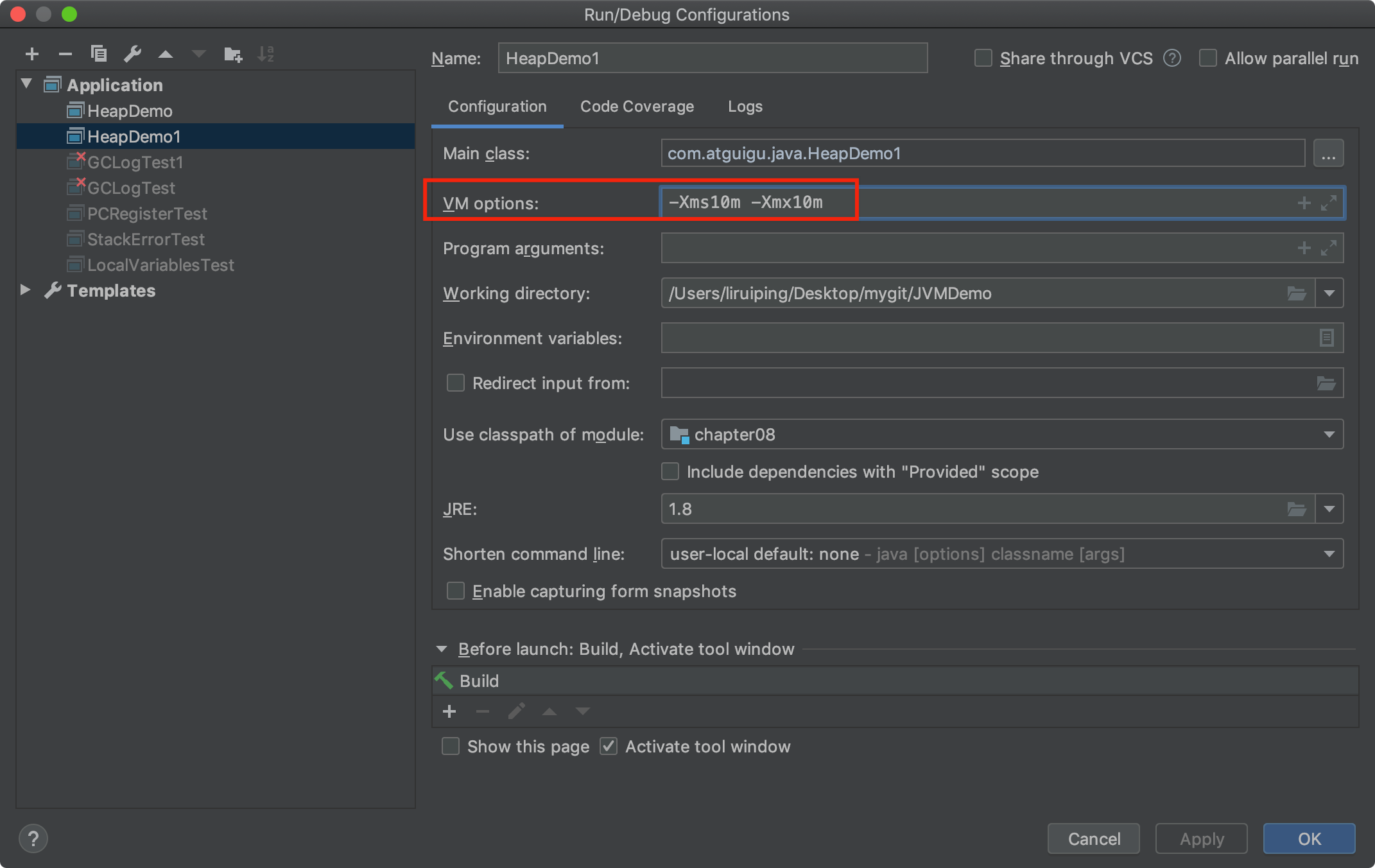
Task: Browse for Working directory folder icon
Action: point(1297,293)
